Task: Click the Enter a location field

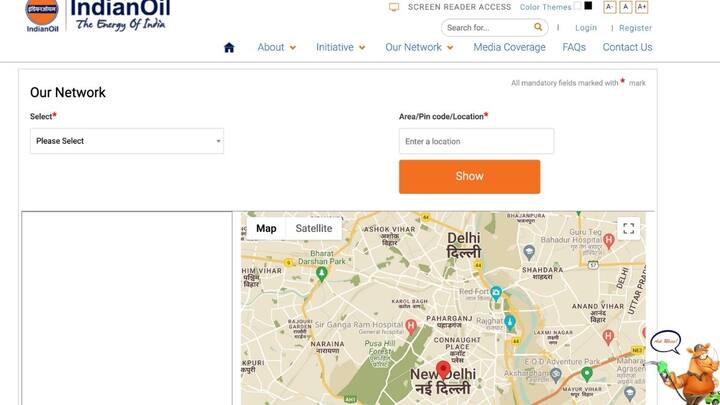Action: pyautogui.click(x=476, y=141)
